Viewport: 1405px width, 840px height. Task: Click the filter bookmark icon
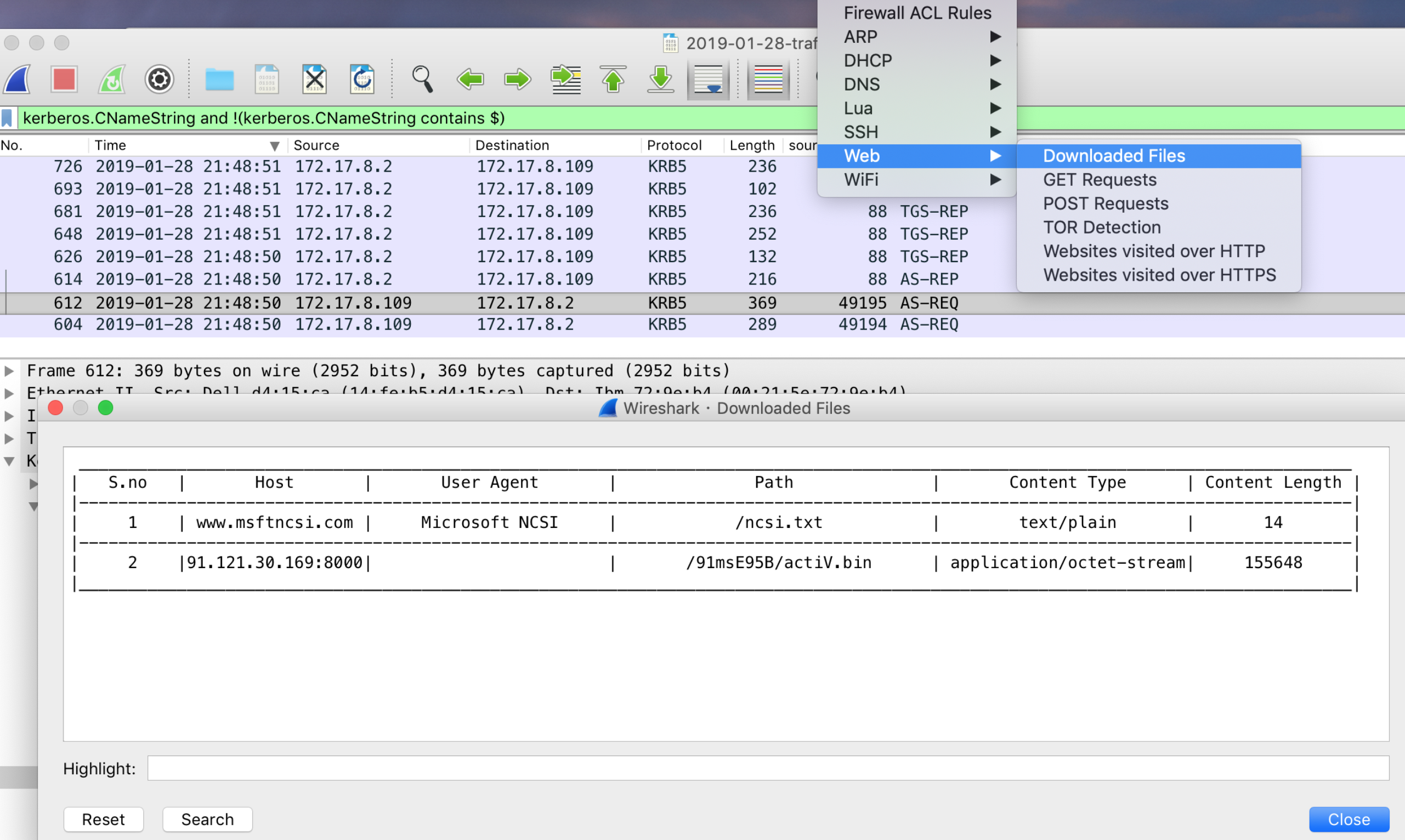(7, 118)
